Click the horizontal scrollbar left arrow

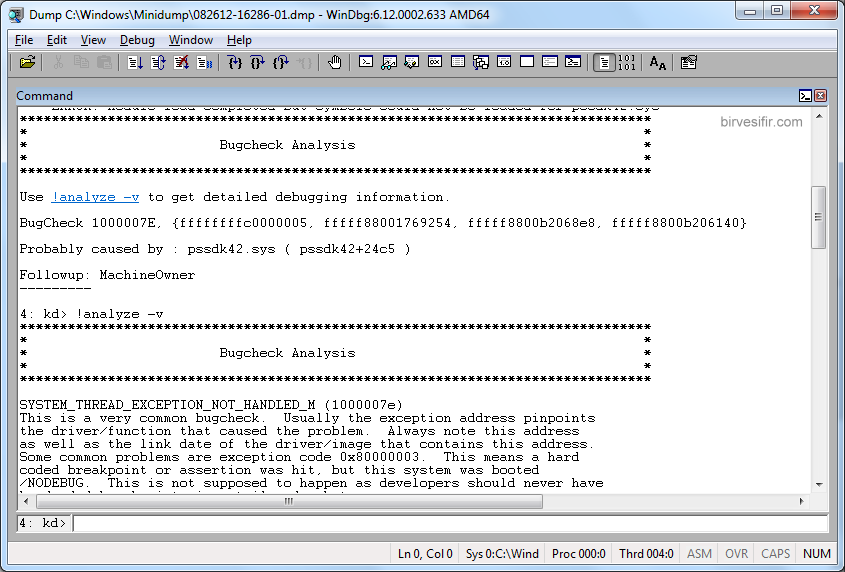(26, 501)
